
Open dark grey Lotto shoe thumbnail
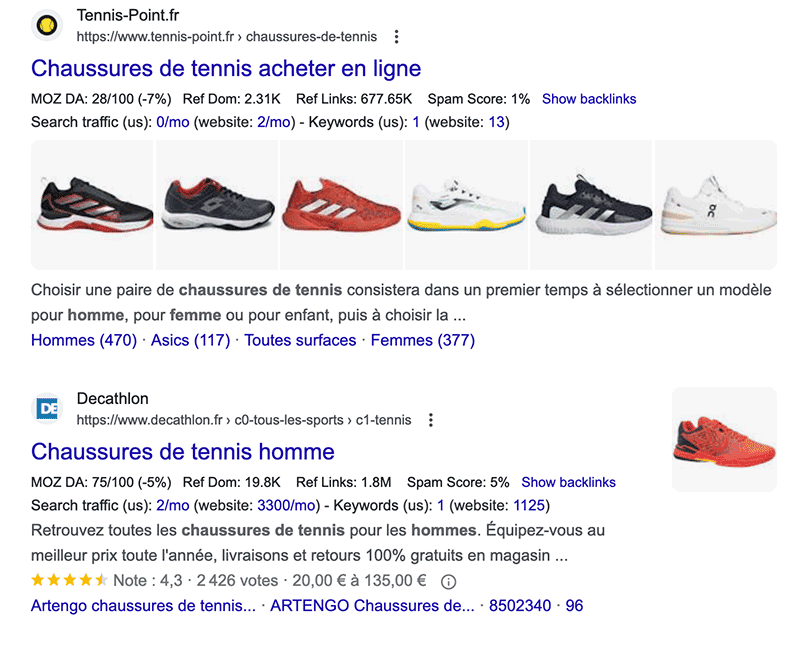217,205
